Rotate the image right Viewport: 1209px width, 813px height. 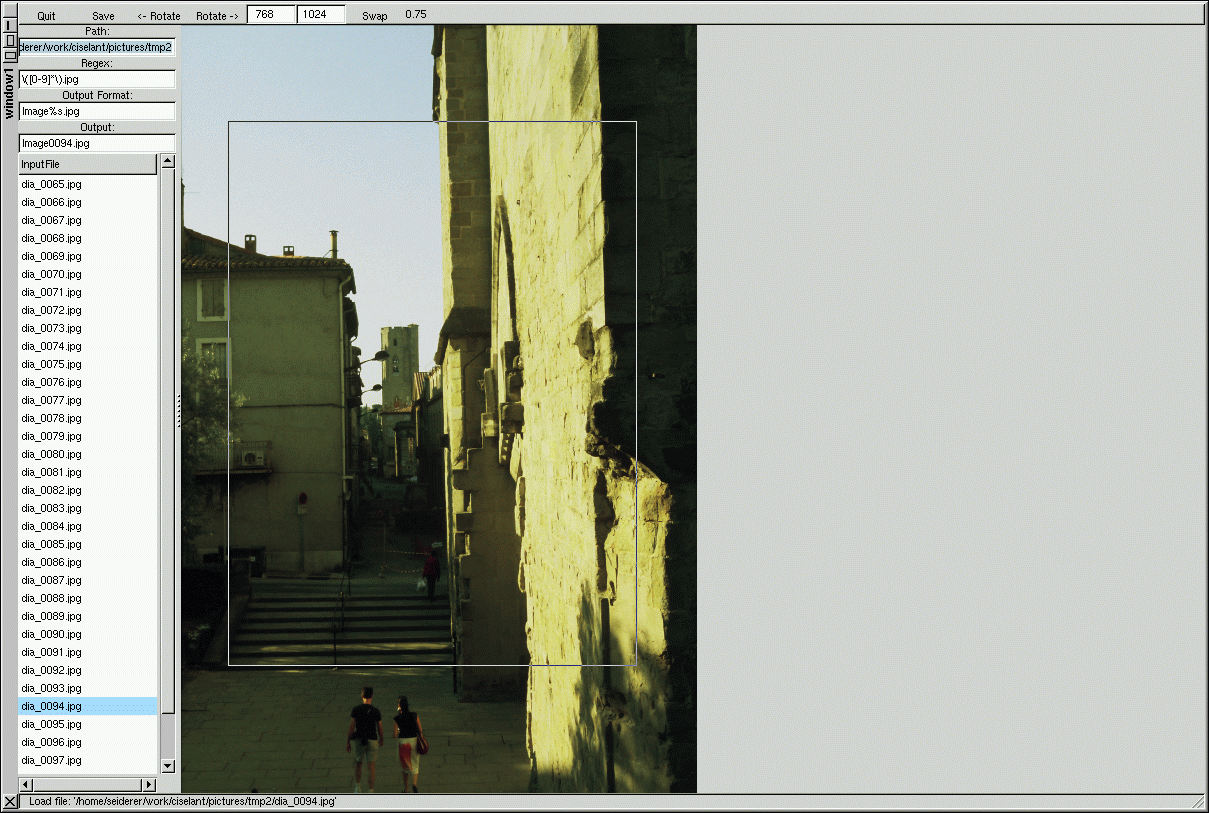coord(217,16)
